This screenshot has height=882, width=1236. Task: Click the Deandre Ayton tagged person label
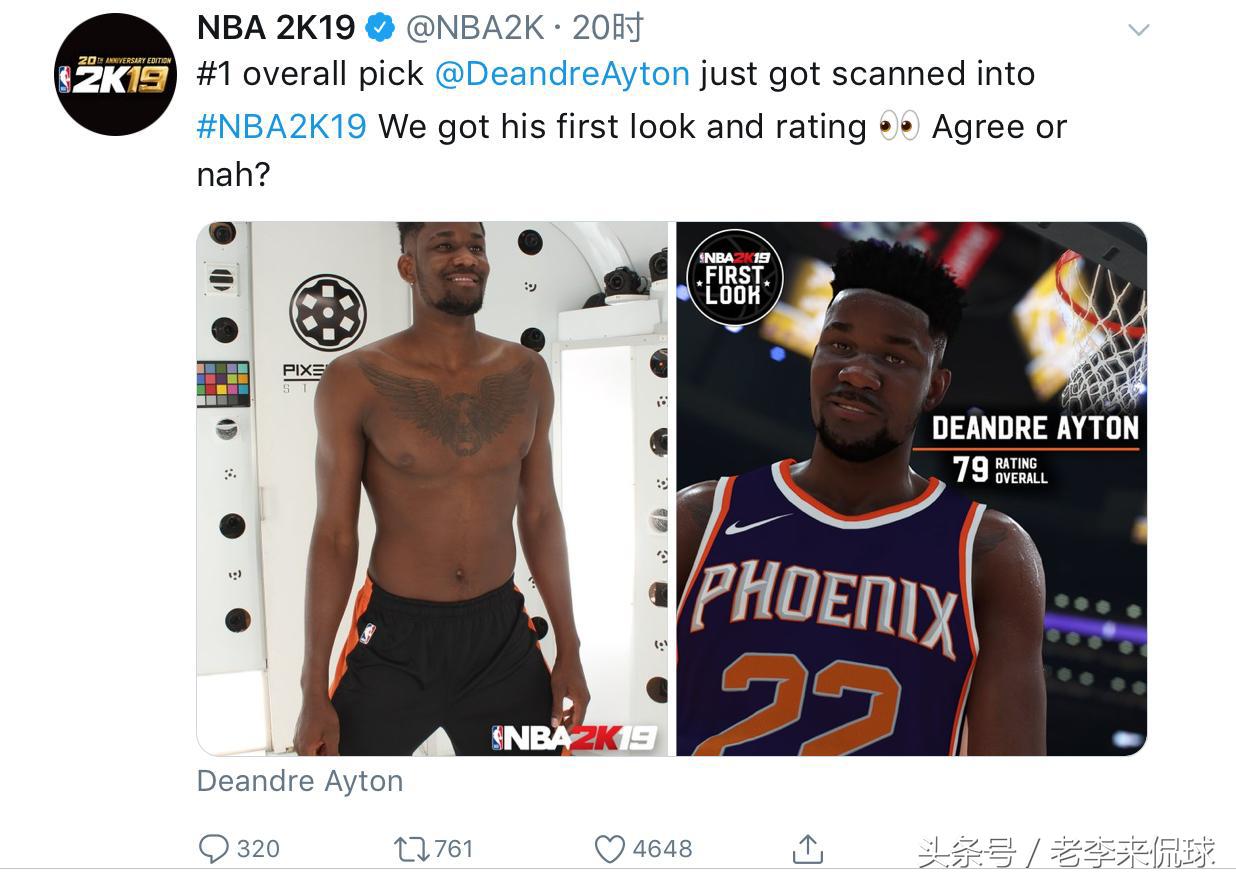click(x=300, y=781)
